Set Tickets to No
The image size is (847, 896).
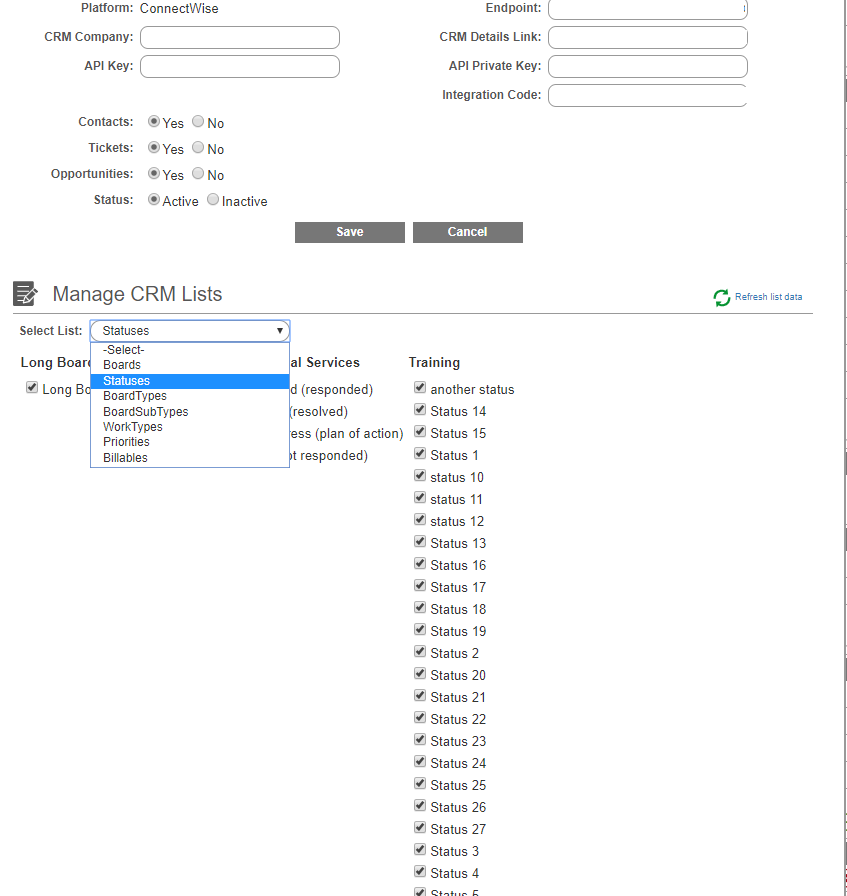click(x=198, y=147)
